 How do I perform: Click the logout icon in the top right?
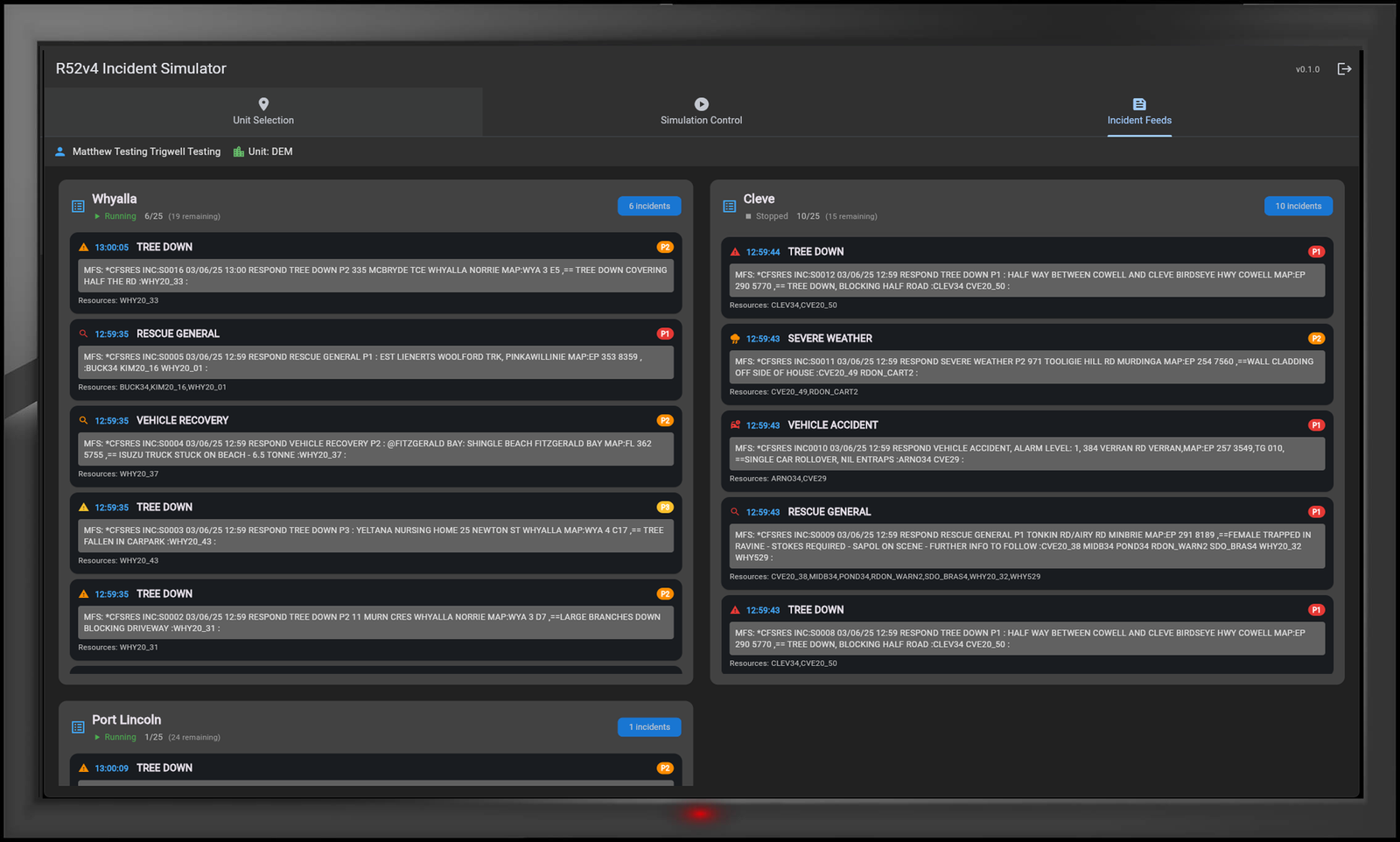pyautogui.click(x=1345, y=67)
